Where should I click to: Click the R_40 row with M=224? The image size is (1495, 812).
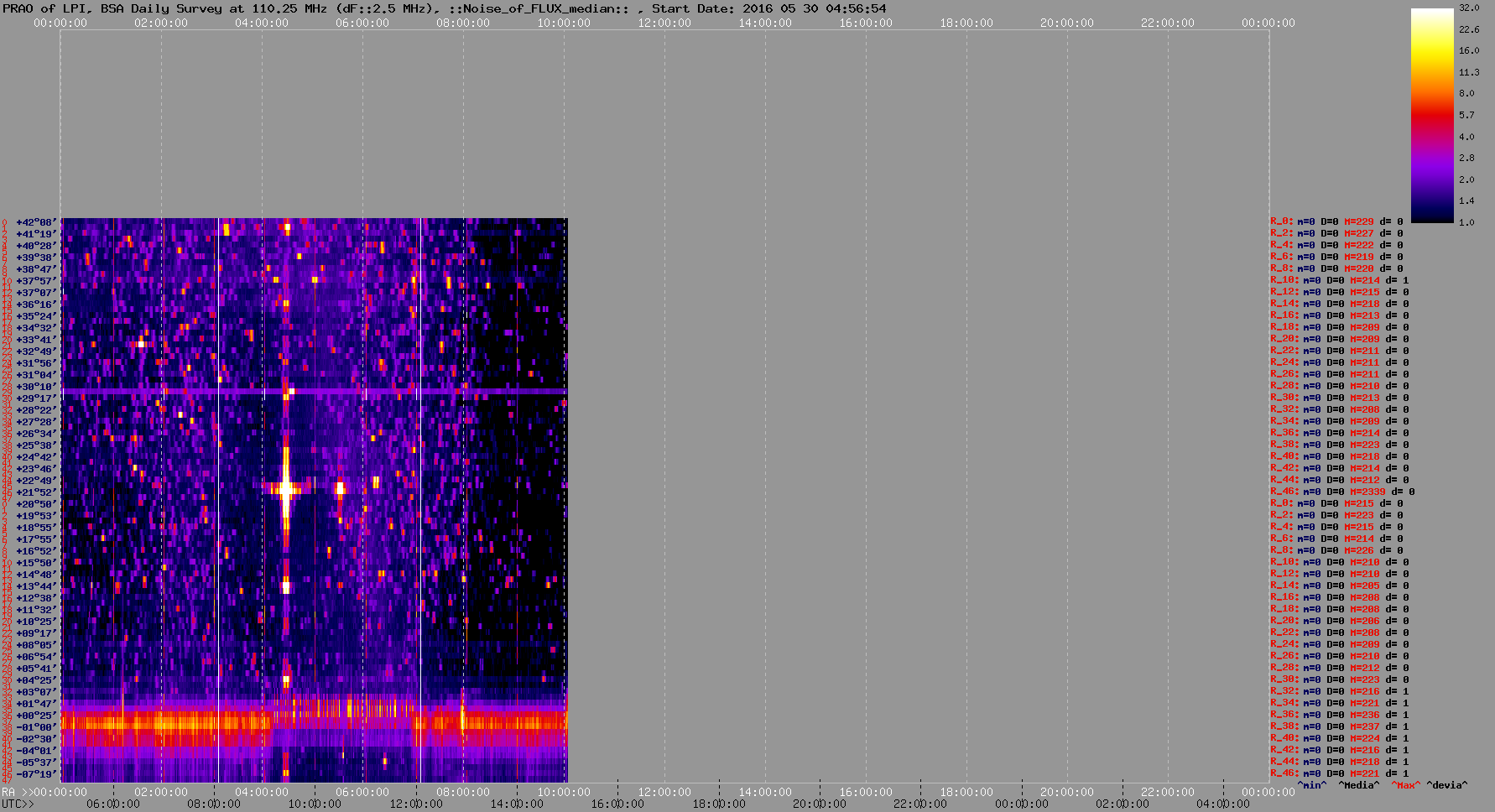point(1340,738)
